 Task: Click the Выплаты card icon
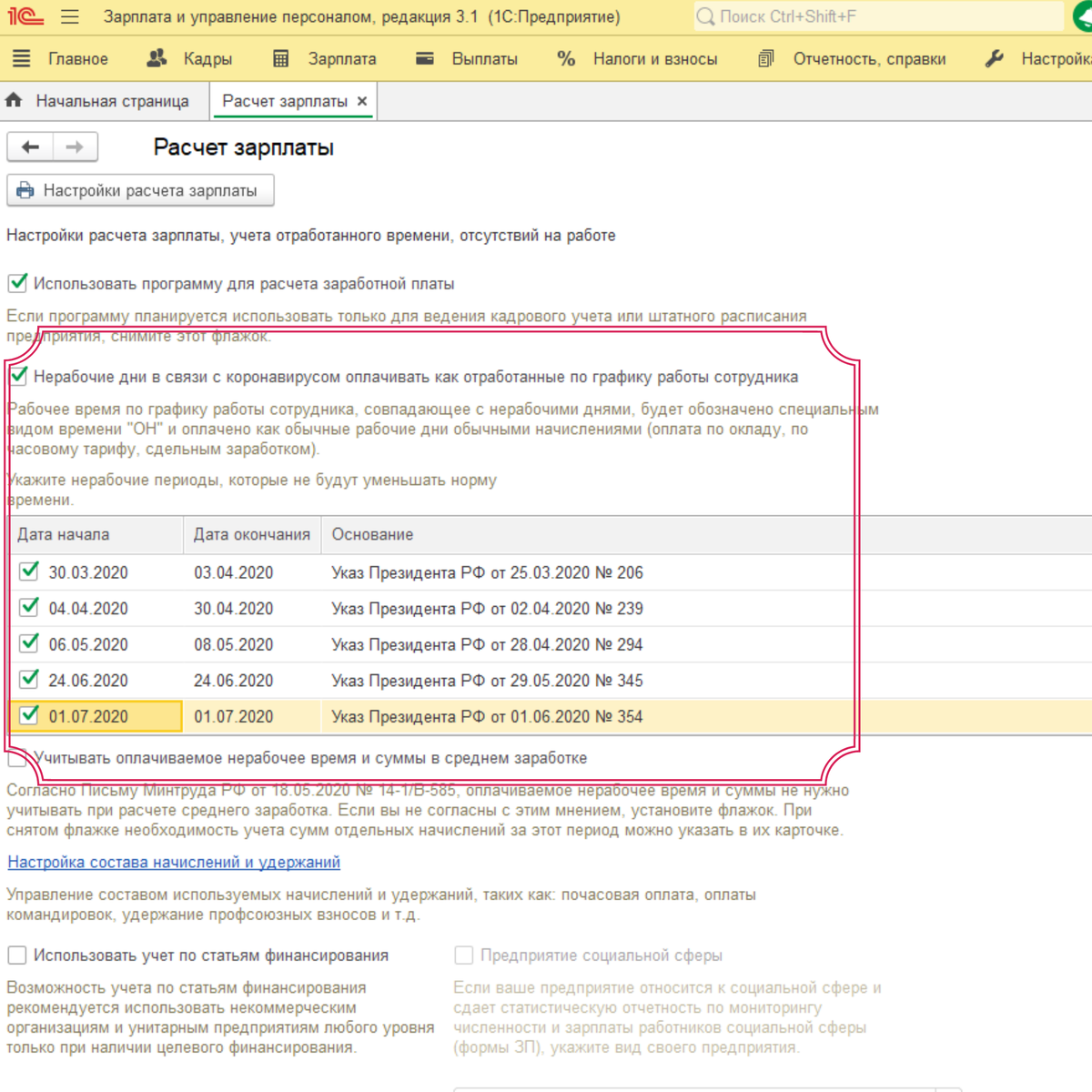(x=425, y=58)
